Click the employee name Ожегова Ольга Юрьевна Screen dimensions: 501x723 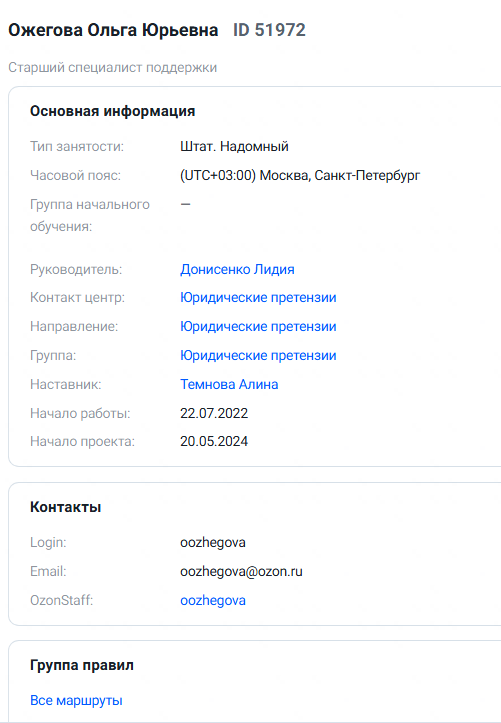113,30
